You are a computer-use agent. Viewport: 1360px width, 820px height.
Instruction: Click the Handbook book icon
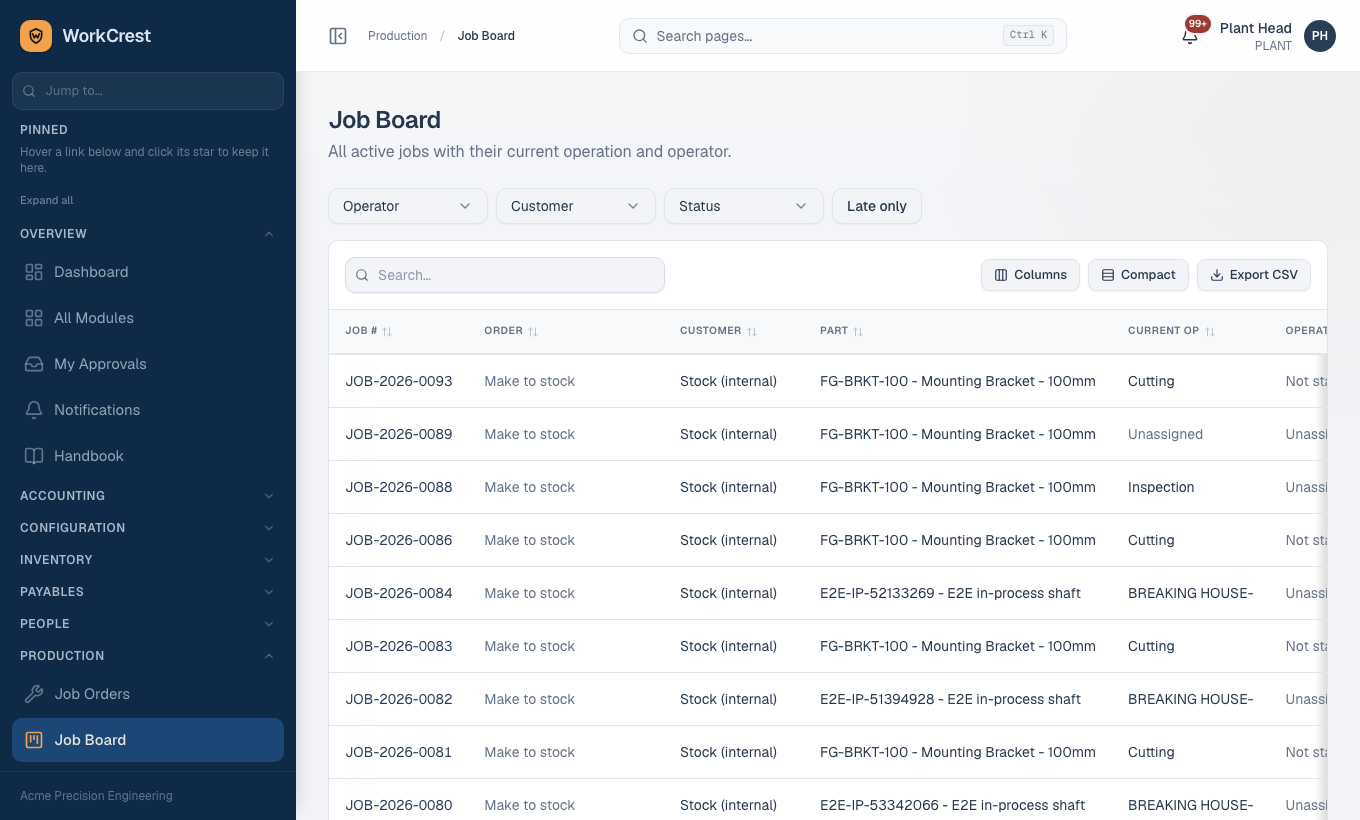[34, 456]
